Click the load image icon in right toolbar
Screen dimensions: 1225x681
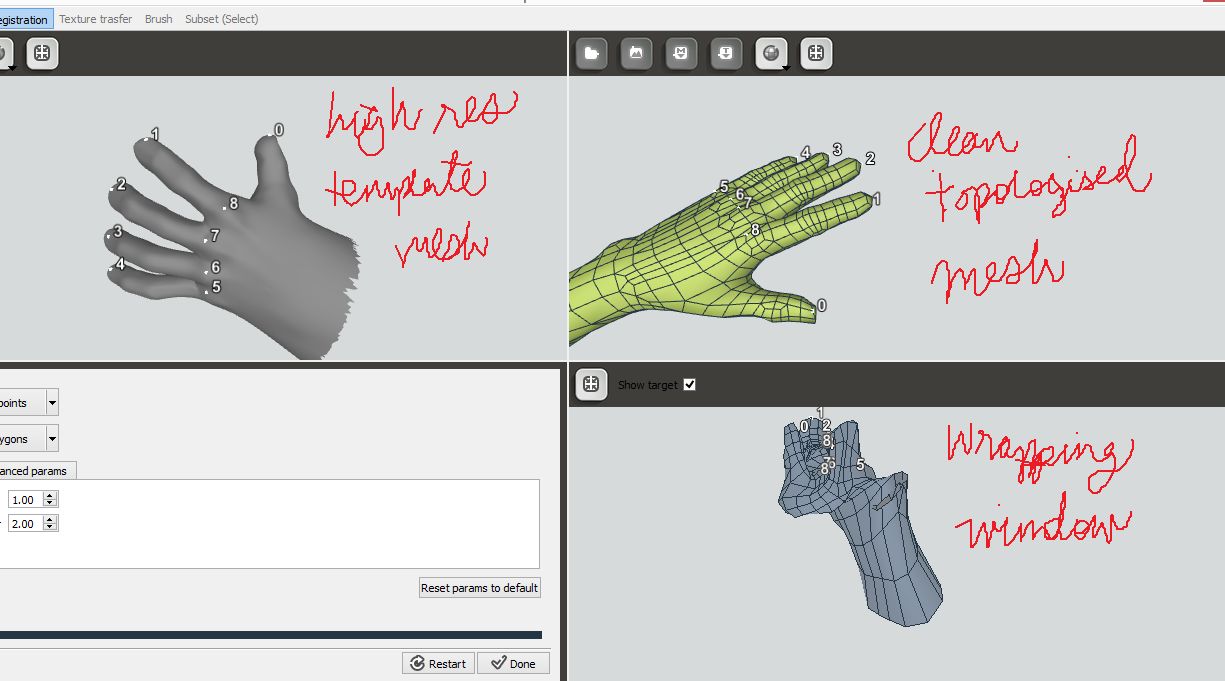click(x=636, y=54)
